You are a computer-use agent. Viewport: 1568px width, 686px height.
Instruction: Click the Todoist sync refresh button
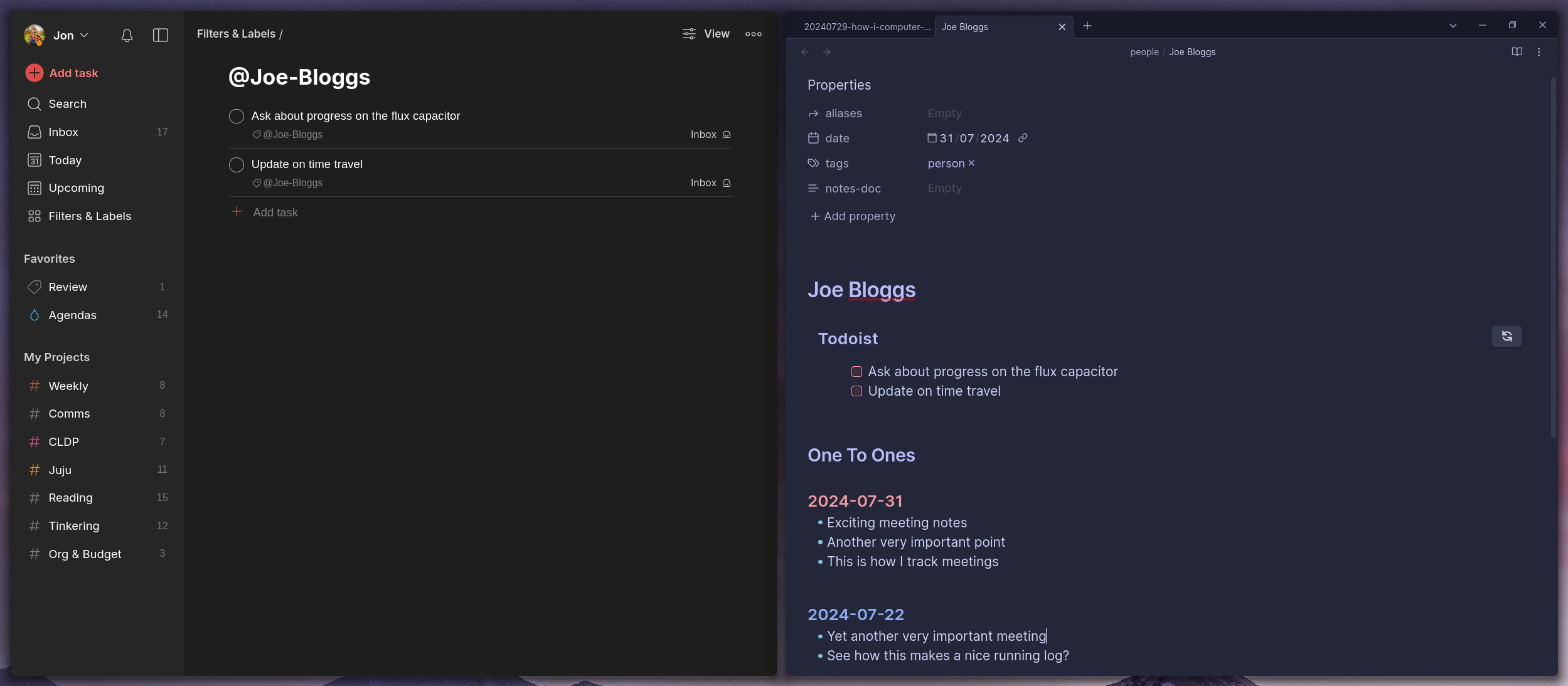click(1506, 337)
